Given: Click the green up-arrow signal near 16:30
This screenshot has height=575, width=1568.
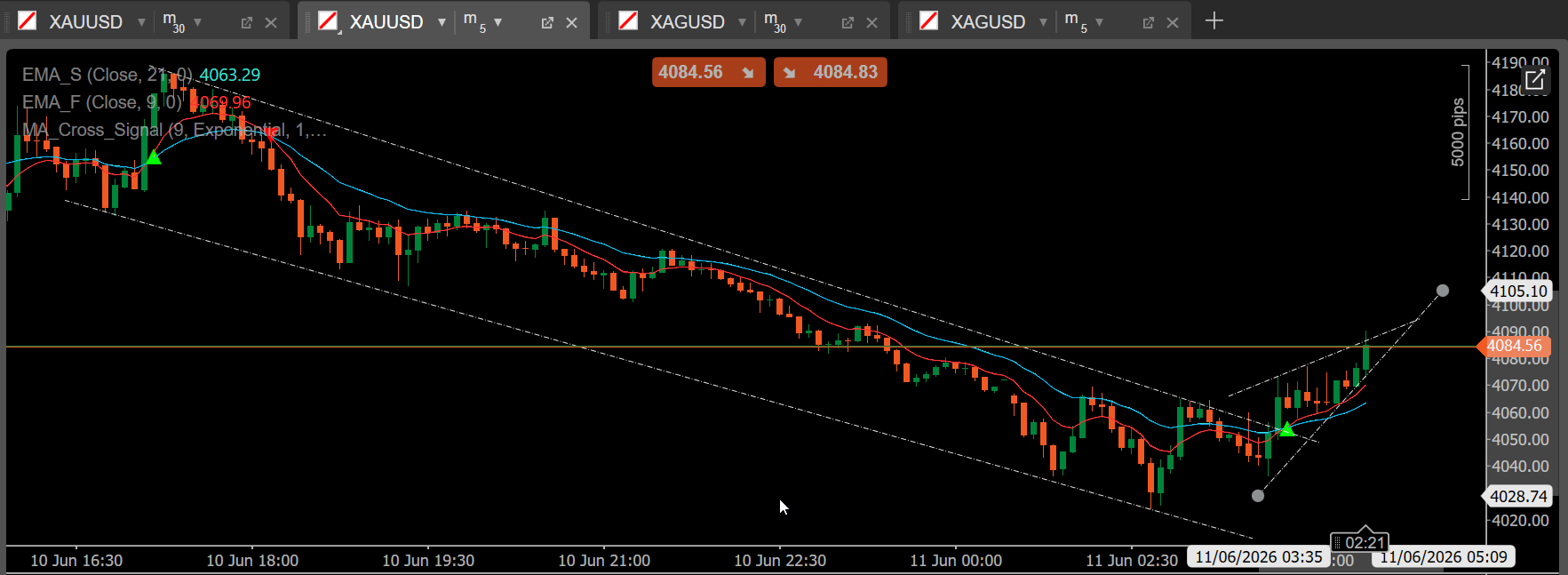Looking at the screenshot, I should click(x=153, y=157).
